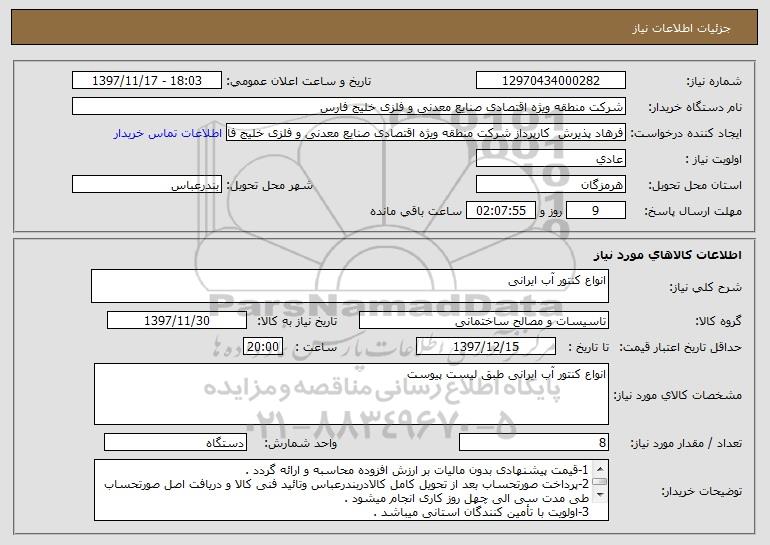Click the label حداقل تاریخ اعتبار قیمت
This screenshot has width=770, height=545.
pyautogui.click(x=681, y=348)
